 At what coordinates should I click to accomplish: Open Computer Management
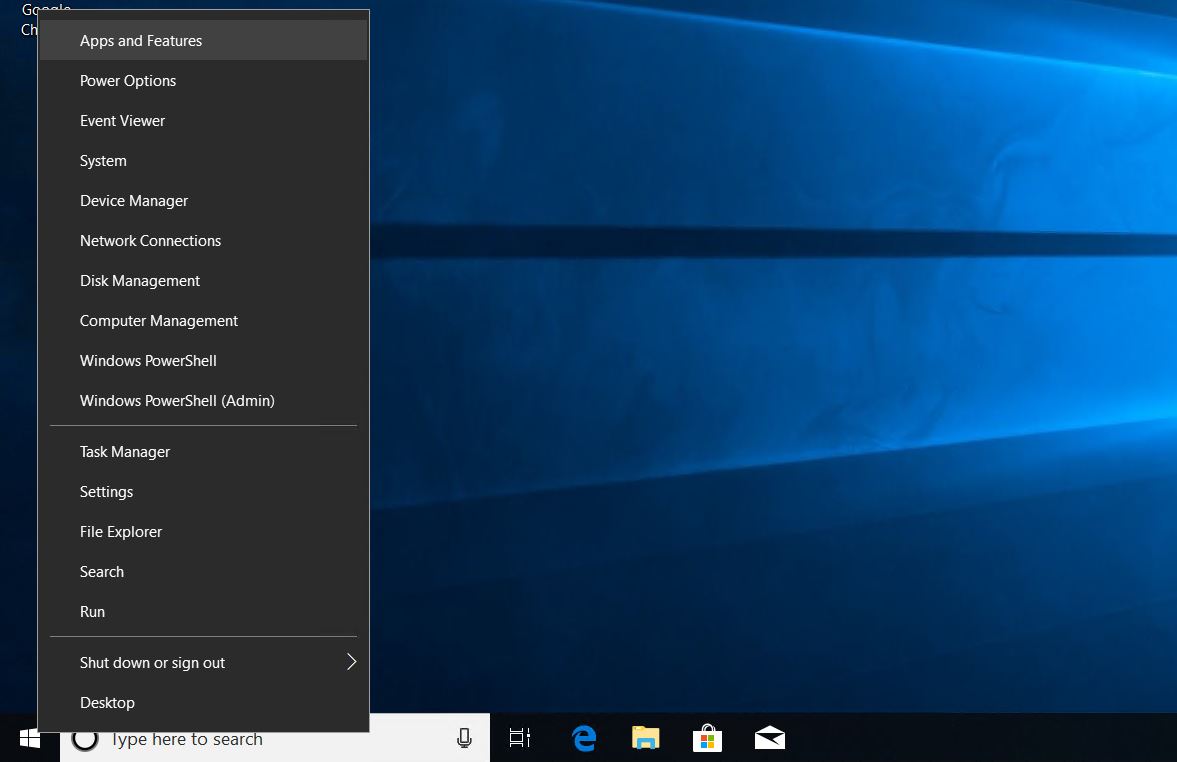tap(158, 320)
